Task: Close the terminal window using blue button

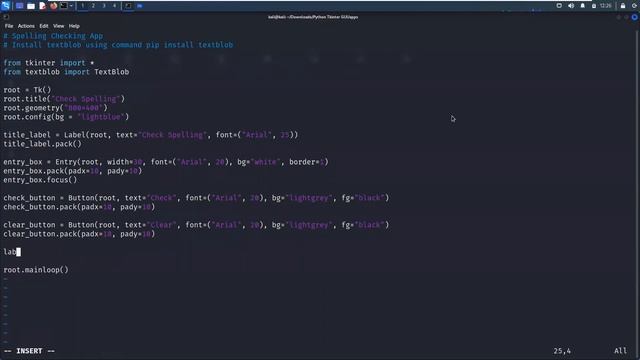Action: (635, 17)
